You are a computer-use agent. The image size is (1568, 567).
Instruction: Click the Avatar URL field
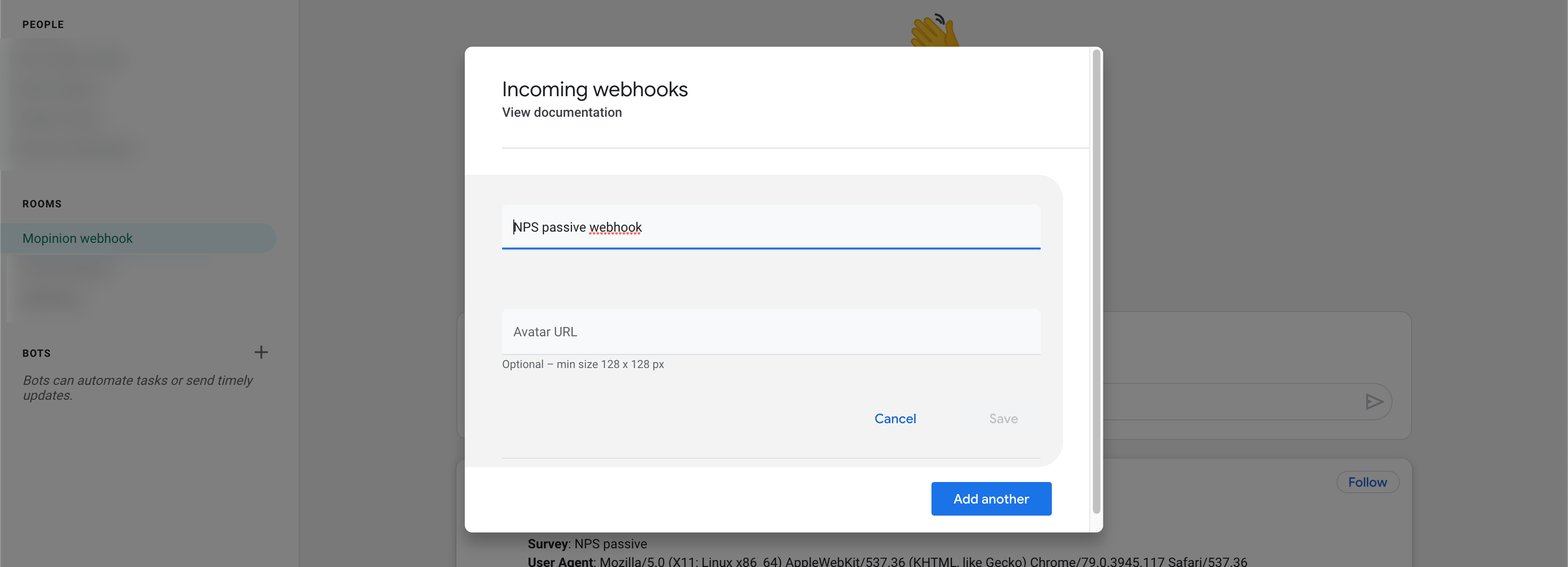point(770,331)
